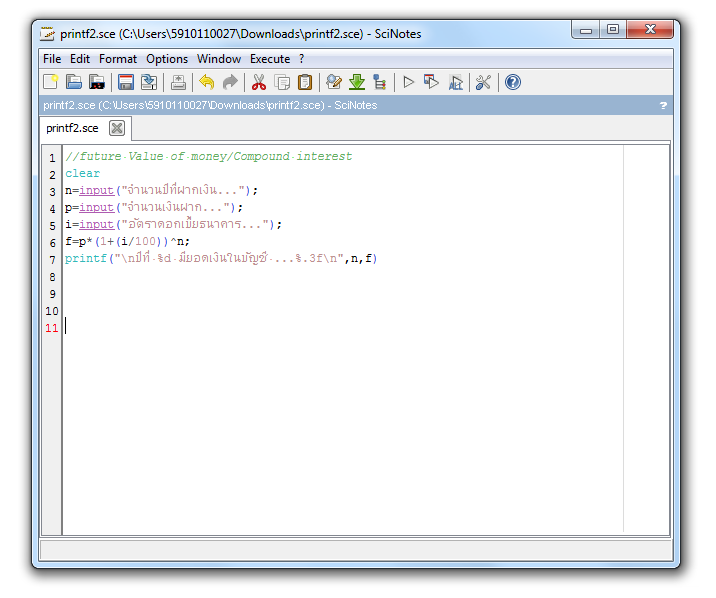Execute the script with the play icon
Image resolution: width=716 pixels, height=598 pixels.
click(409, 82)
